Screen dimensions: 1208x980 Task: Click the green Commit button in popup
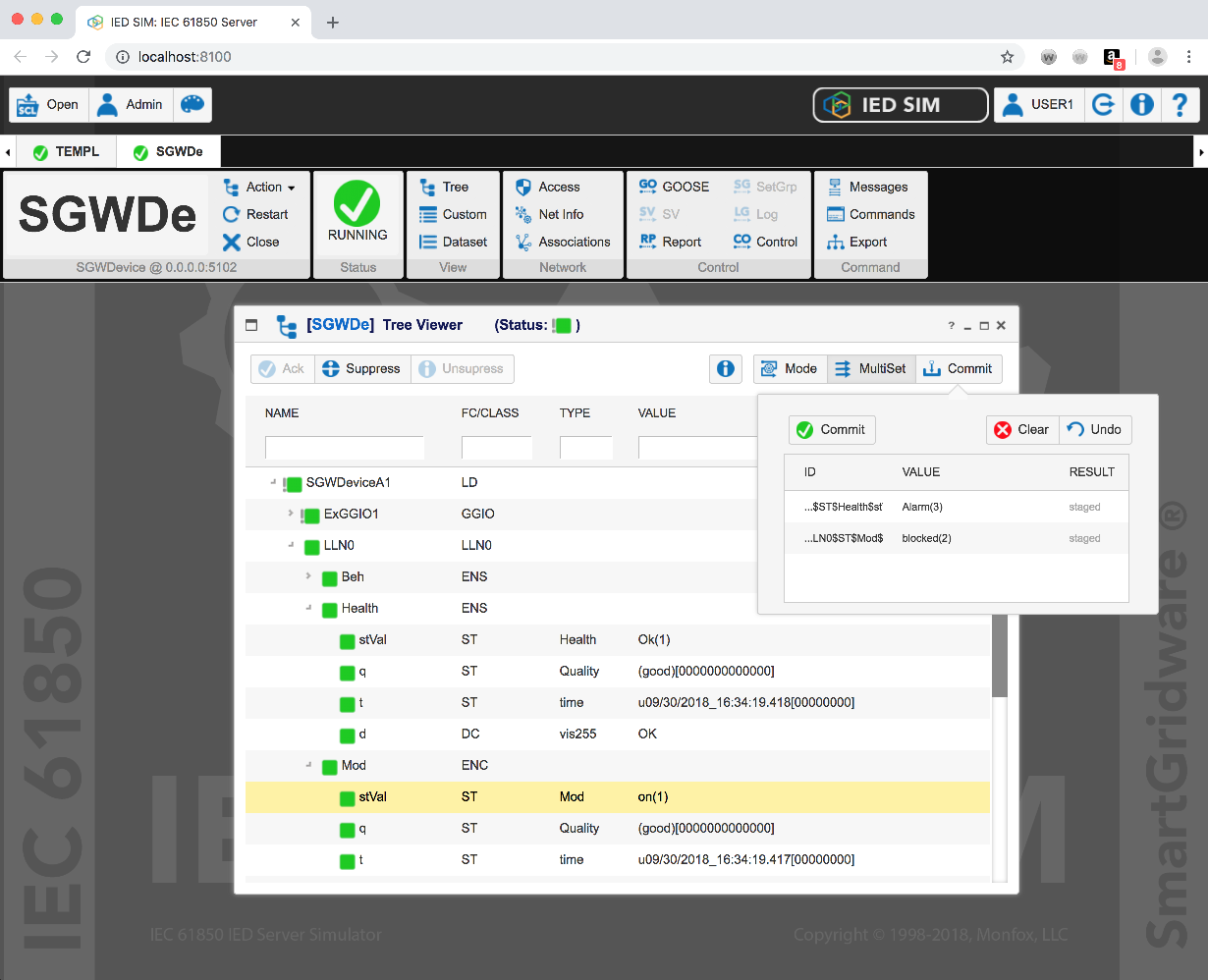tap(832, 430)
